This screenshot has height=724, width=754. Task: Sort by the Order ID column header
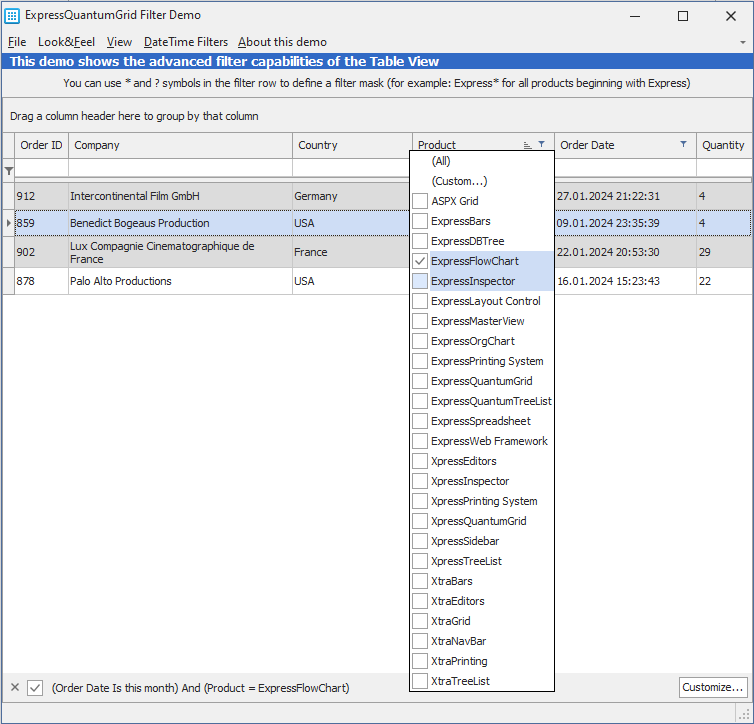(x=41, y=145)
